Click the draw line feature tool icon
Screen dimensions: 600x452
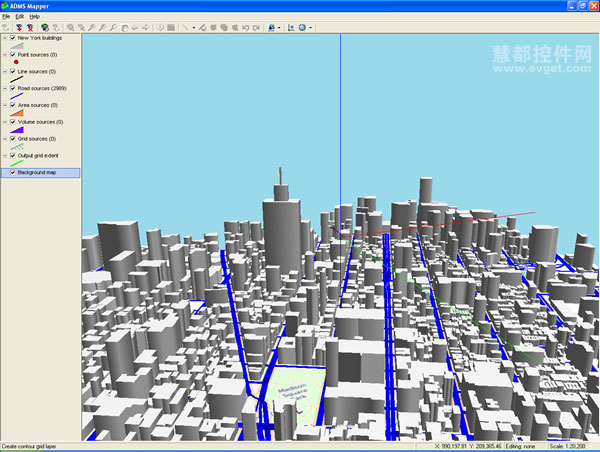186,28
